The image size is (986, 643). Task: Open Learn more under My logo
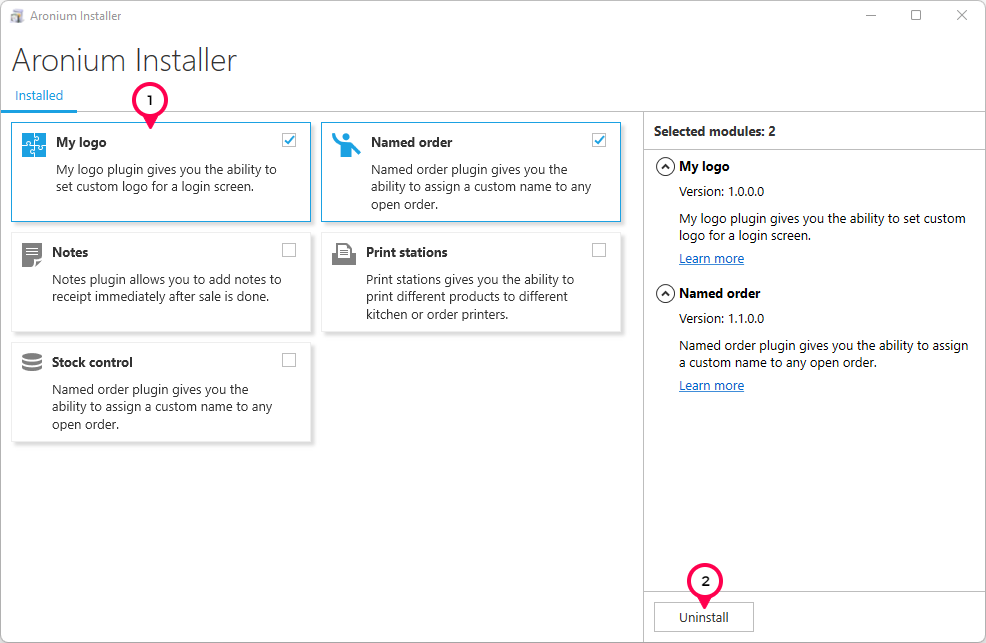click(x=711, y=258)
